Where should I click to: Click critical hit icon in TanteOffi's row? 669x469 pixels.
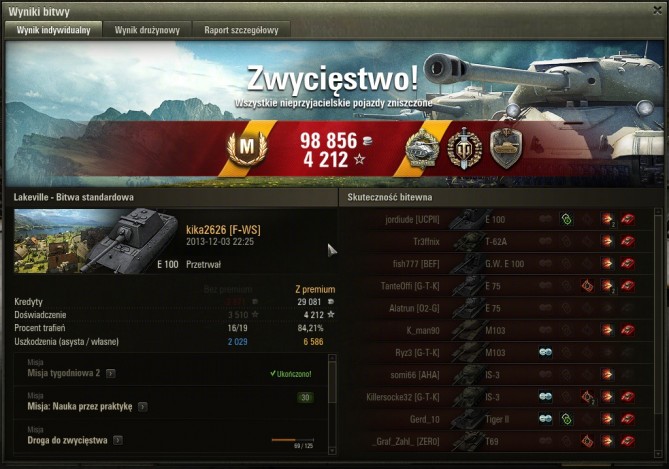(587, 286)
